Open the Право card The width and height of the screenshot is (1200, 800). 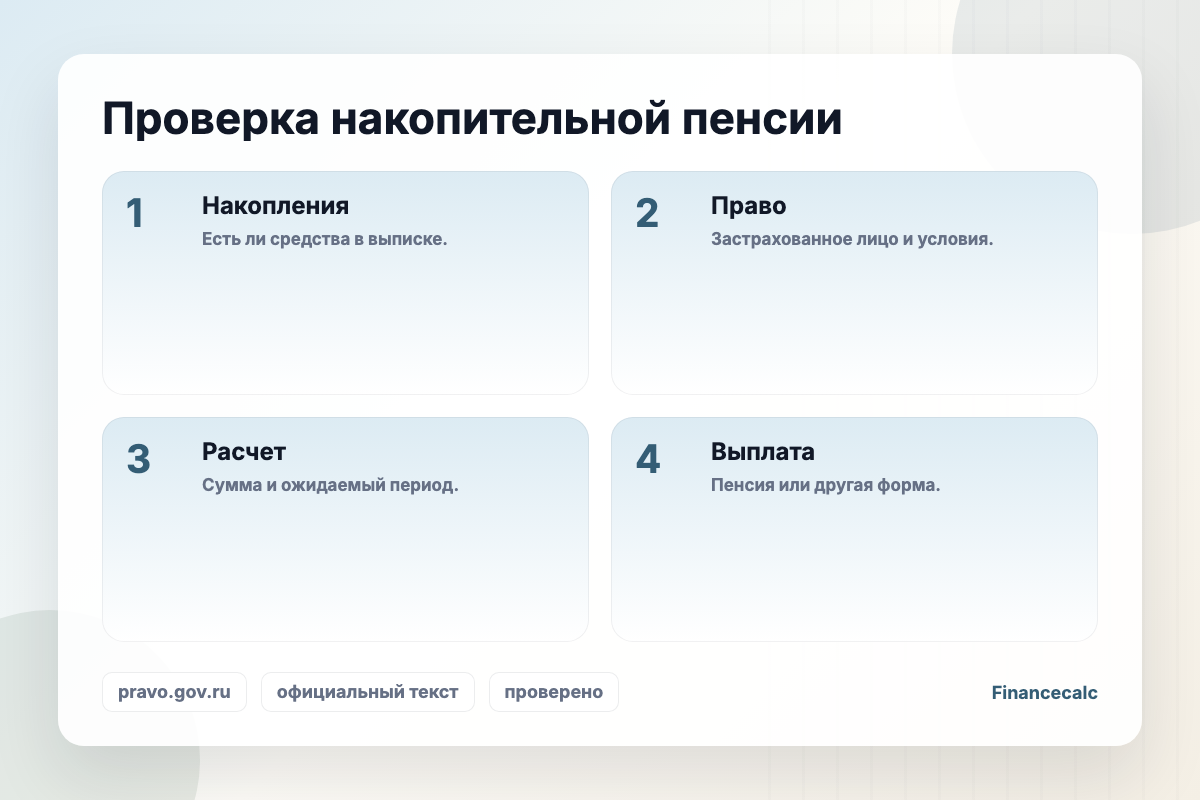click(854, 283)
